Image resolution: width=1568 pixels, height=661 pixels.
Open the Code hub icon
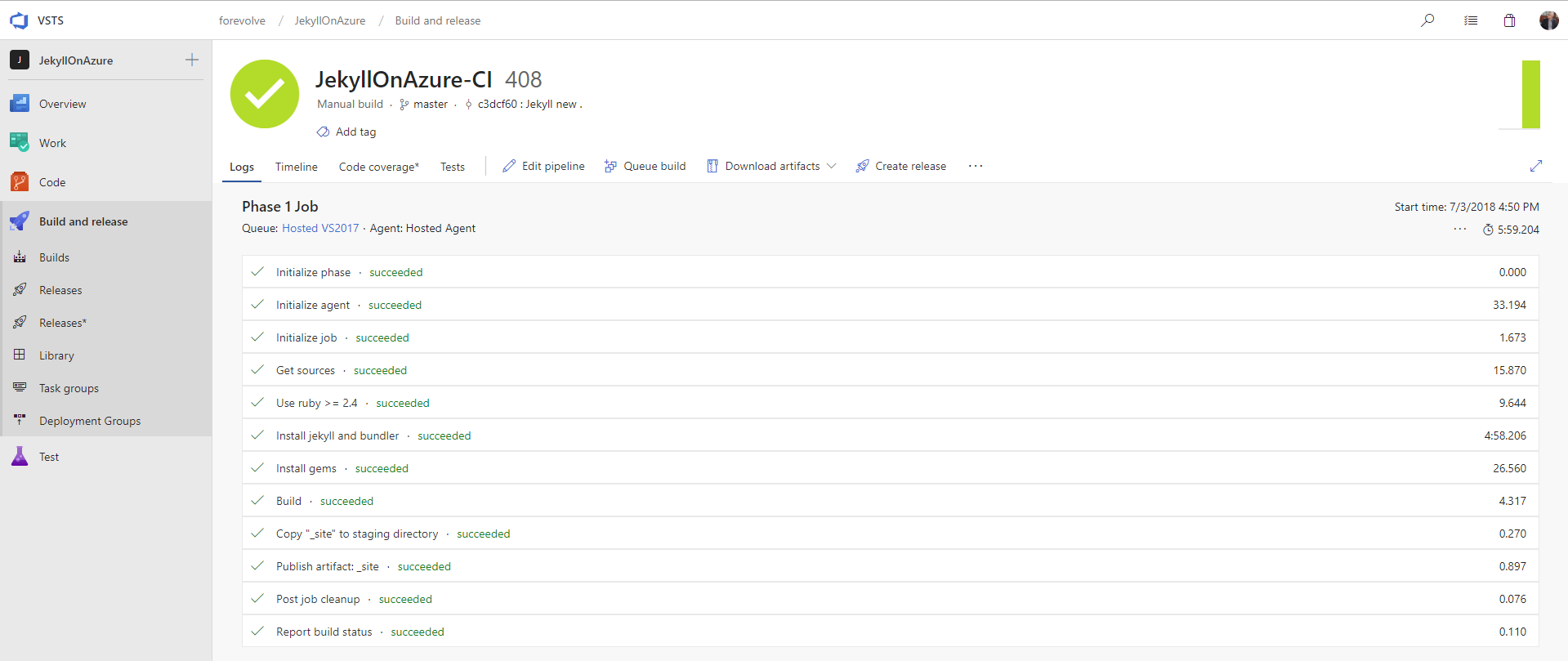click(x=20, y=182)
